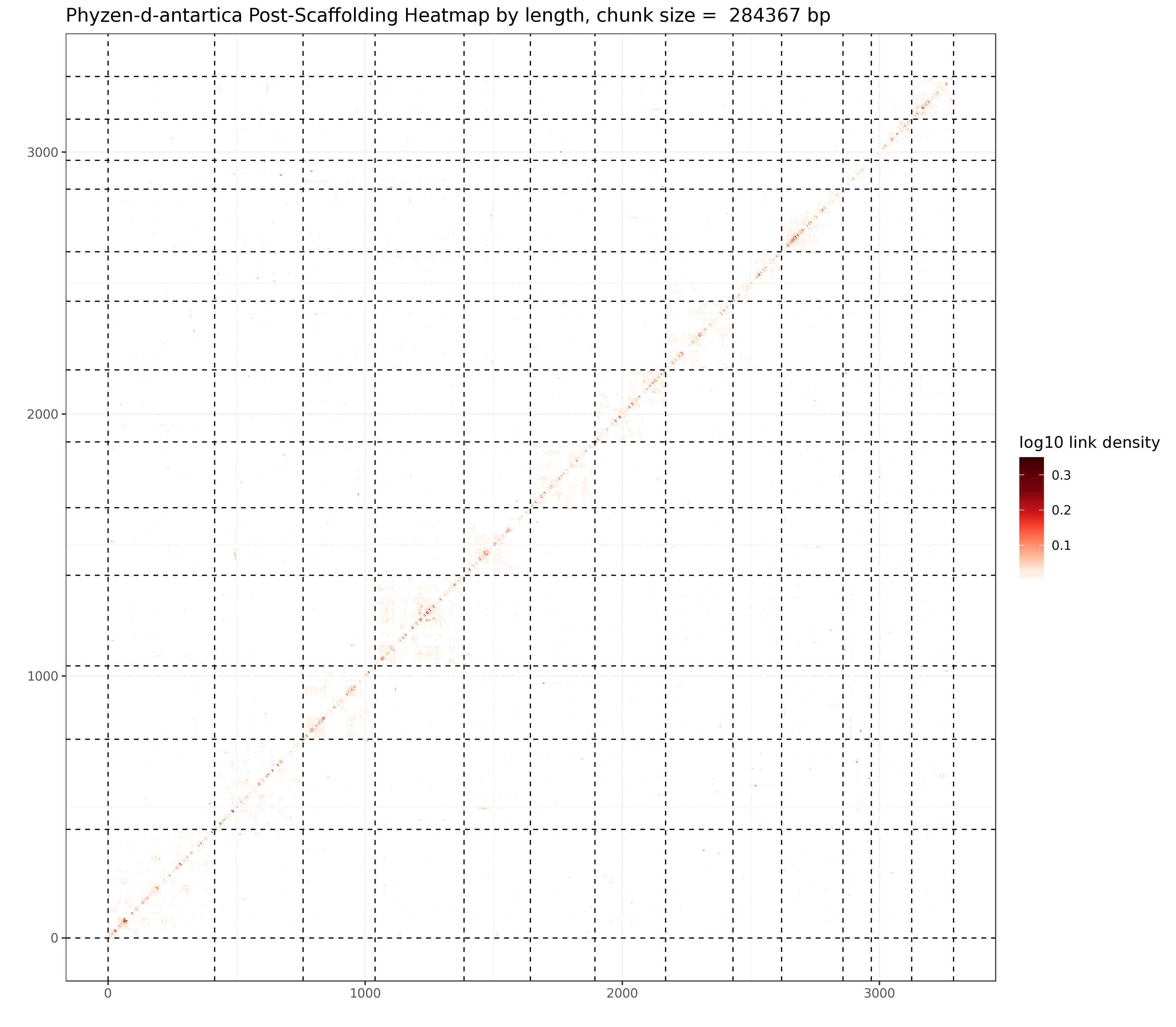Click x-axis label 1000
The height and width of the screenshot is (1027, 1176).
(365, 994)
